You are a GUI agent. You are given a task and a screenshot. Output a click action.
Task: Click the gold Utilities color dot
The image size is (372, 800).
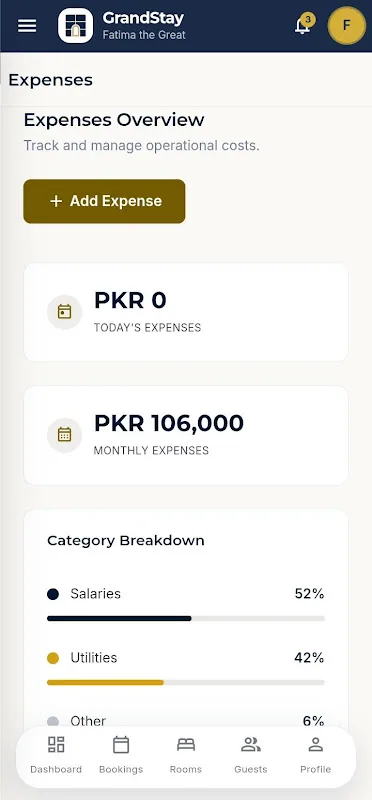point(53,658)
